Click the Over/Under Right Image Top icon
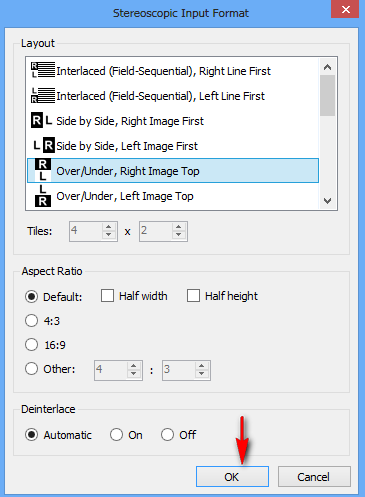This screenshot has height=497, width=365. tap(43, 170)
